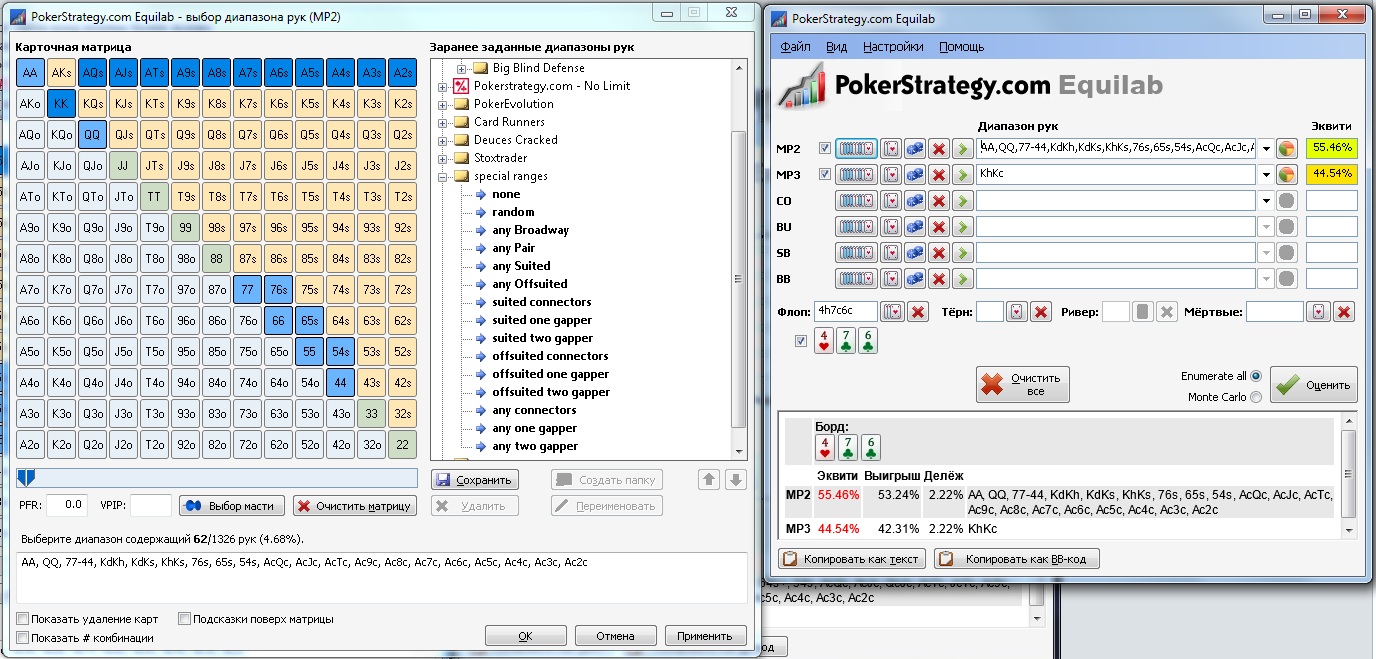Open the flop card picker

(x=892, y=312)
